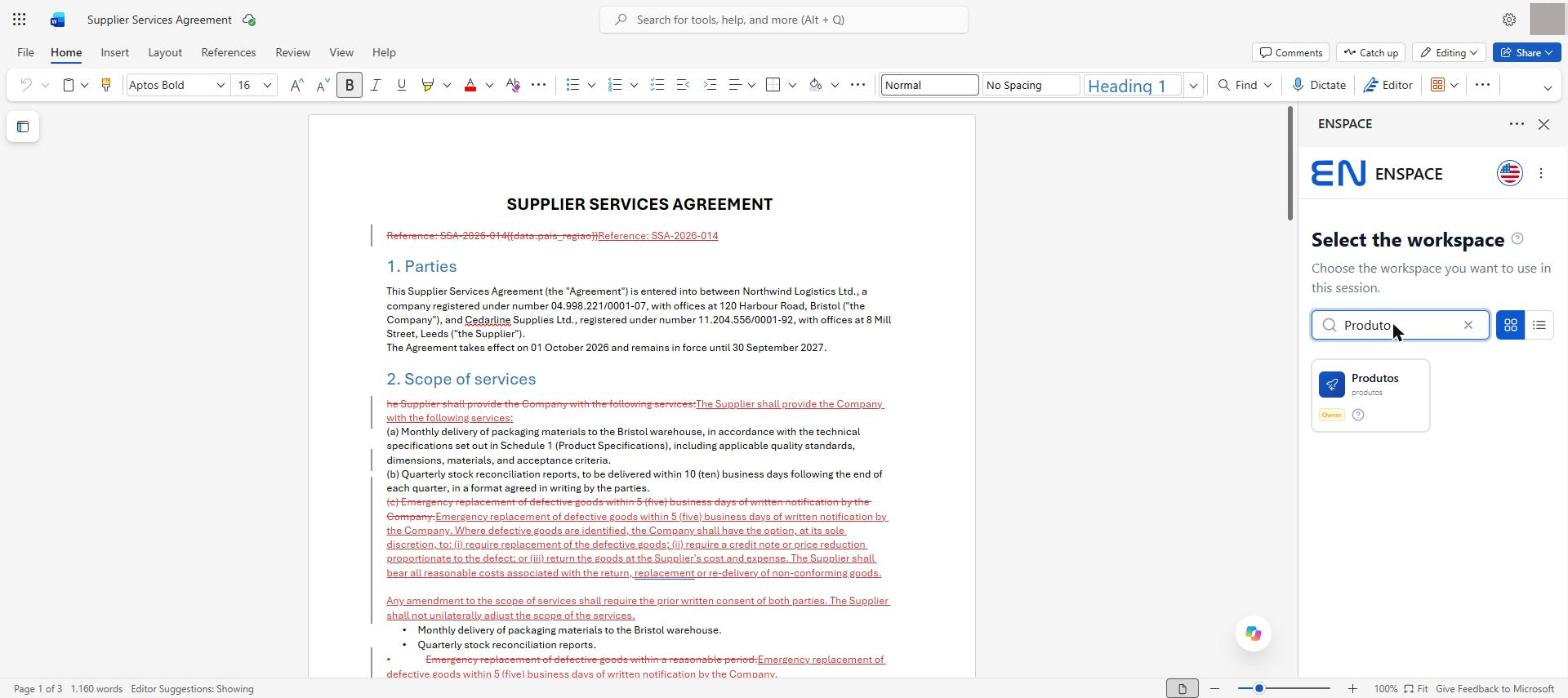The image size is (1568, 698).
Task: Open the settings gear icon
Action: (1509, 19)
